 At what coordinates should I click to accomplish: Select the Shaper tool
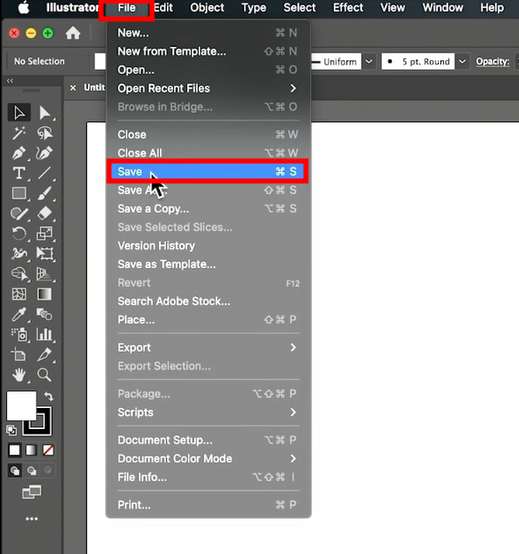(x=19, y=213)
